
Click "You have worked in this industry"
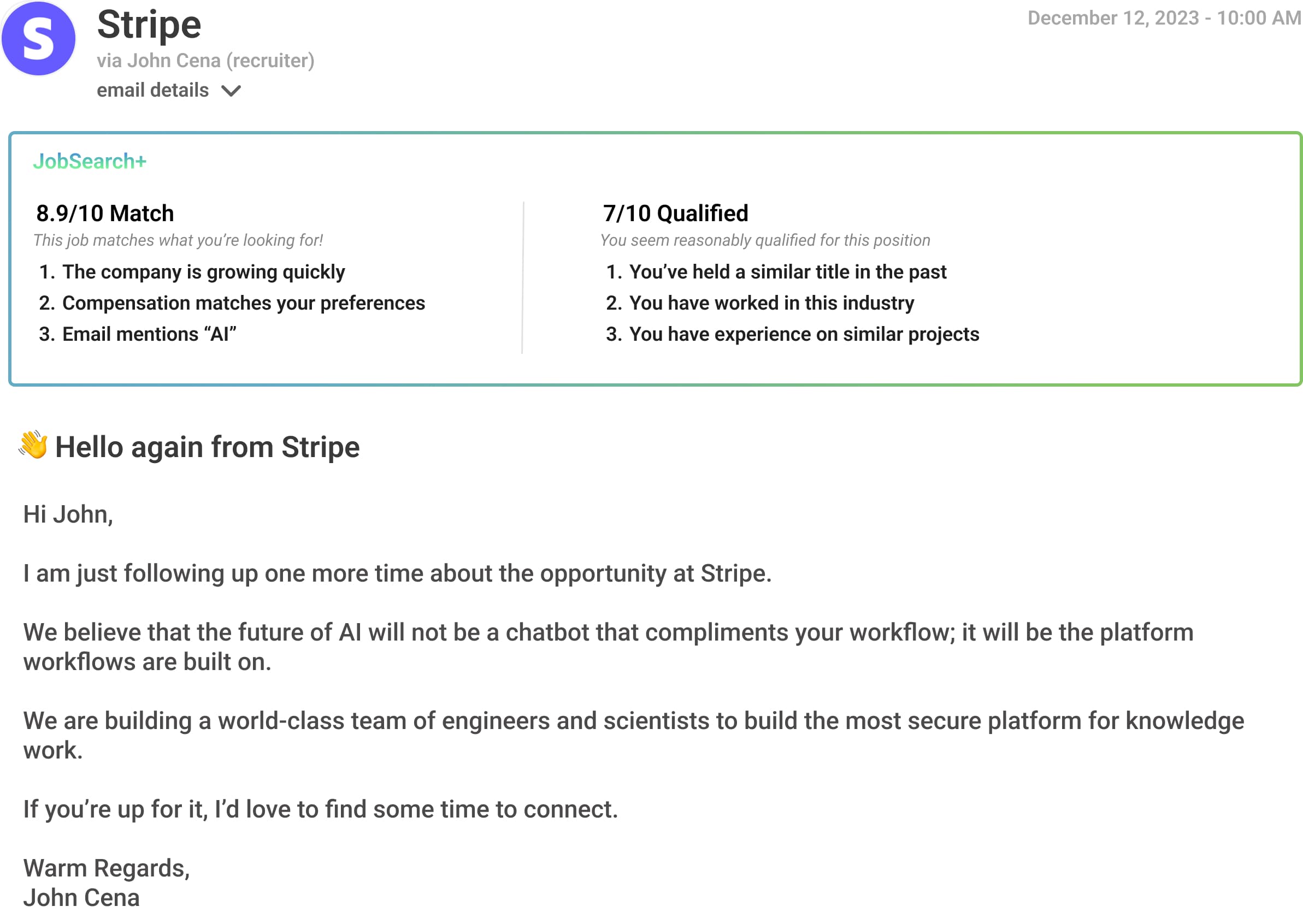[771, 303]
